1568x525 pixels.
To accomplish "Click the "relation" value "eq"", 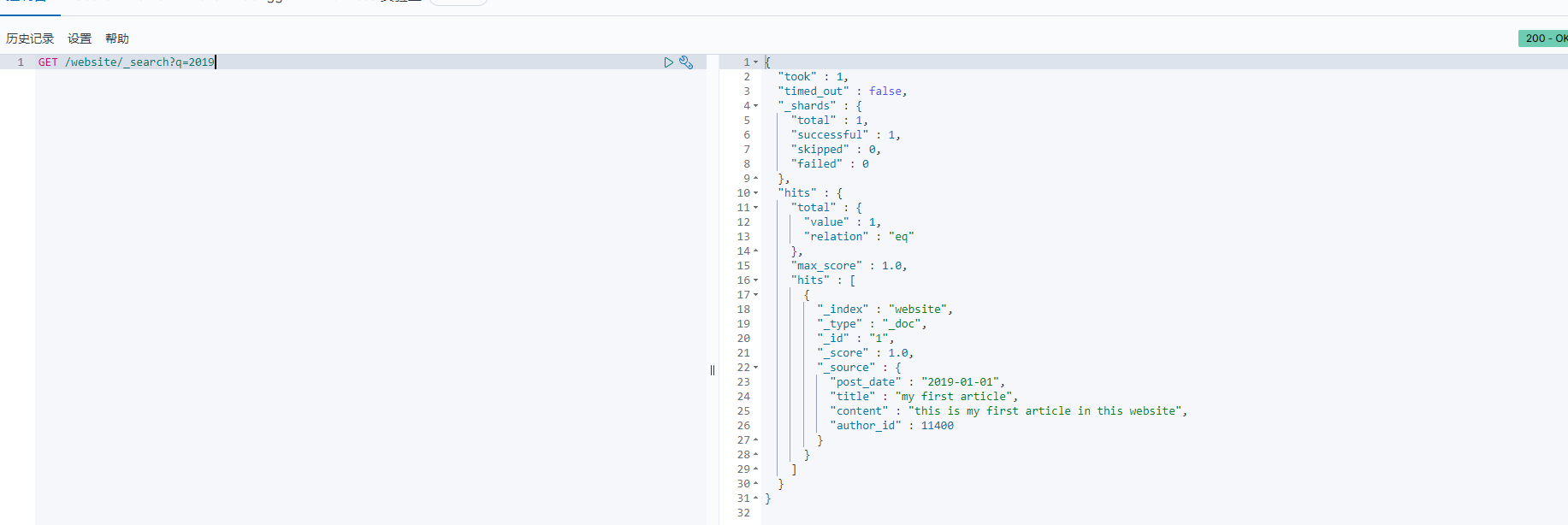I will [x=902, y=237].
